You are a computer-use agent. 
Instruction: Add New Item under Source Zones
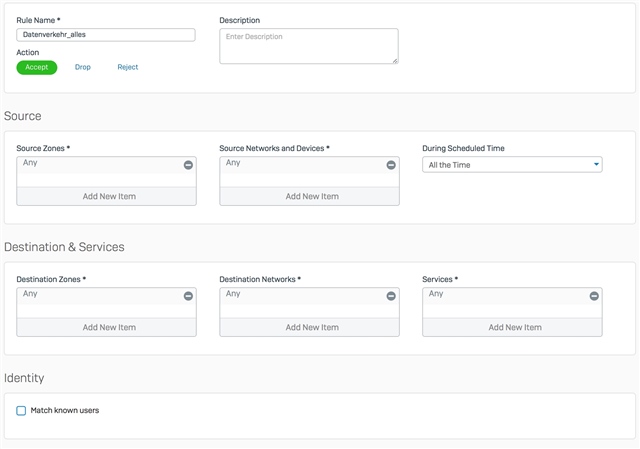click(107, 196)
